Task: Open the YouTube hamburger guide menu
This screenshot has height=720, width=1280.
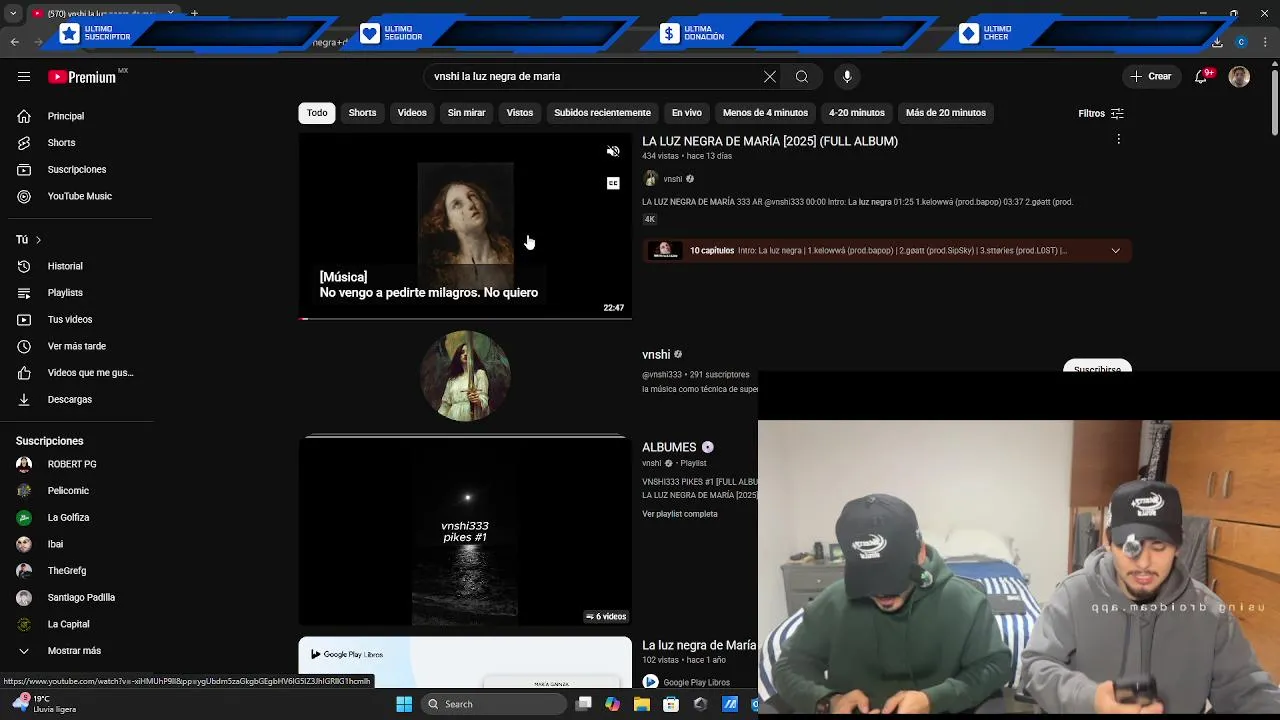Action: pyautogui.click(x=24, y=76)
